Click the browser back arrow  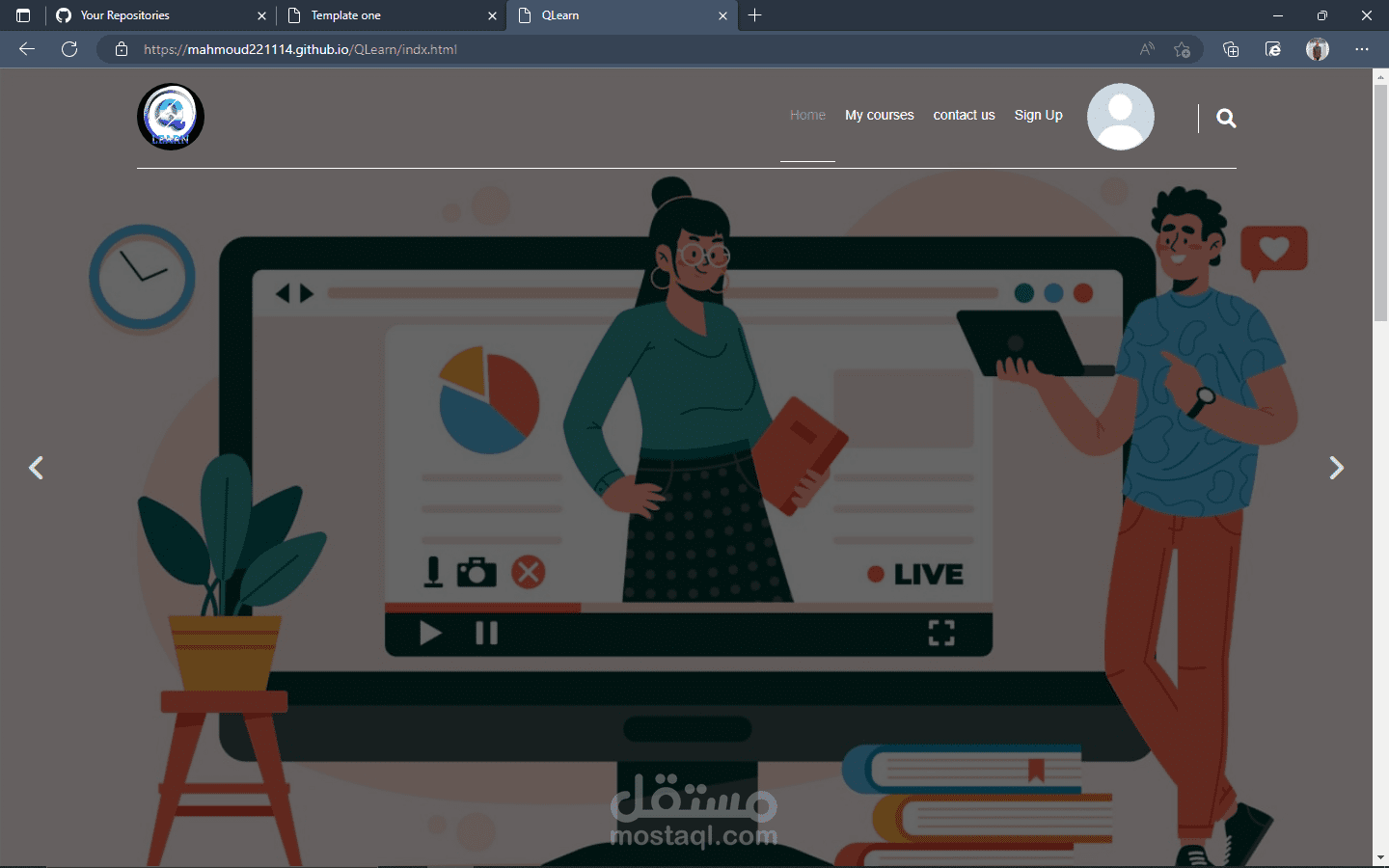(x=26, y=49)
